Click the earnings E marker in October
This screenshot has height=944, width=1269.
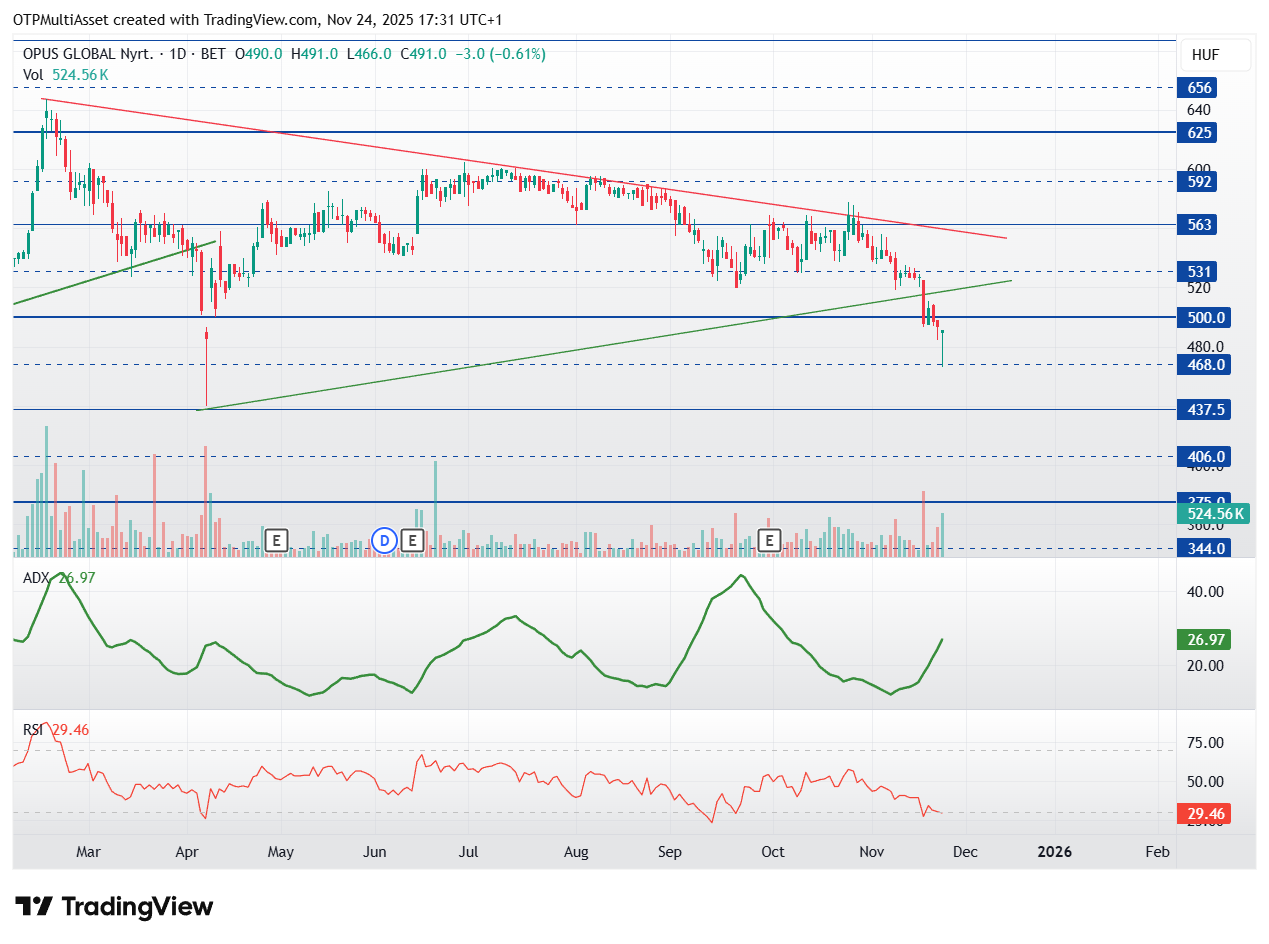769,541
